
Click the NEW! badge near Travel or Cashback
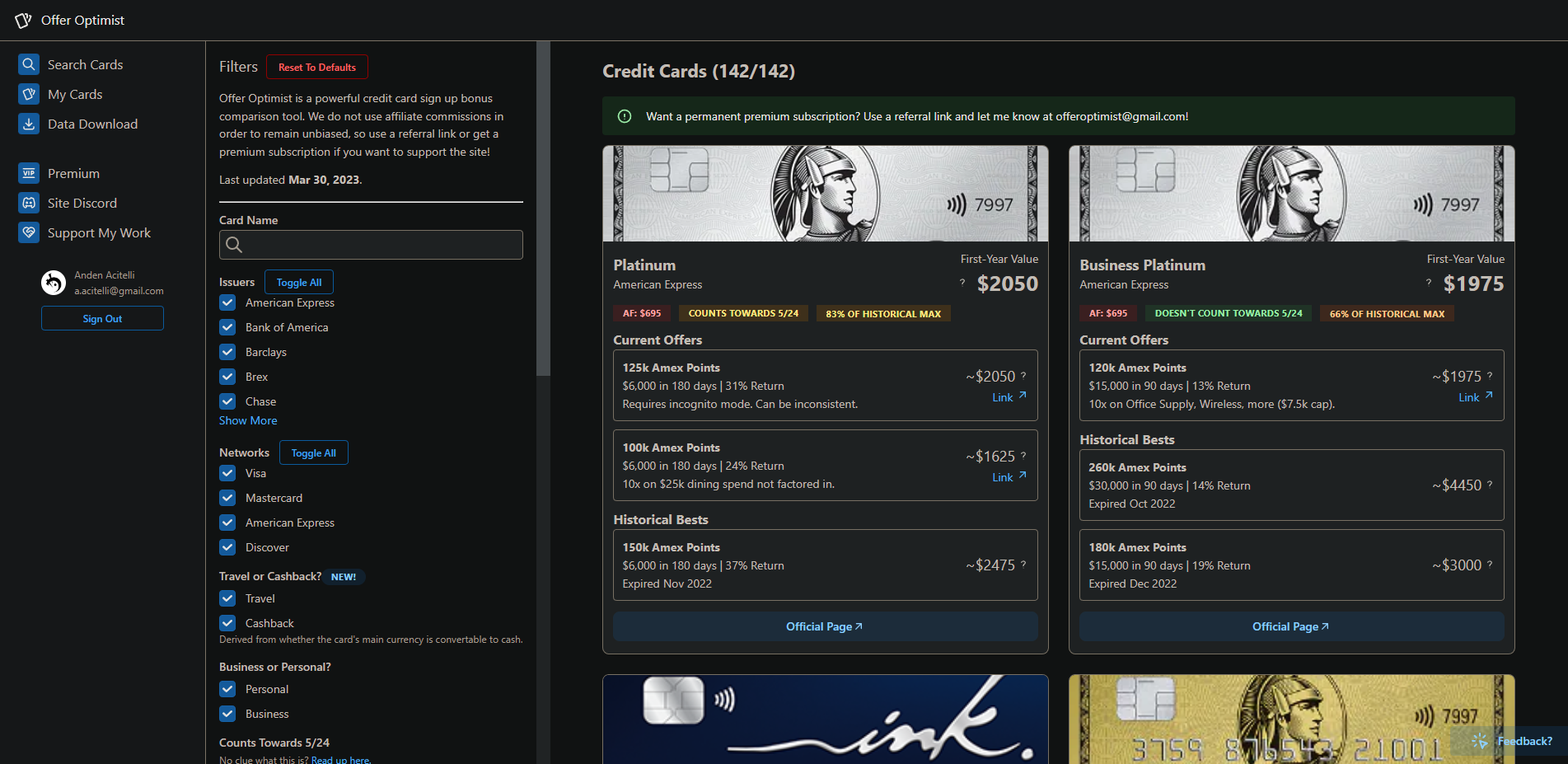coord(344,577)
